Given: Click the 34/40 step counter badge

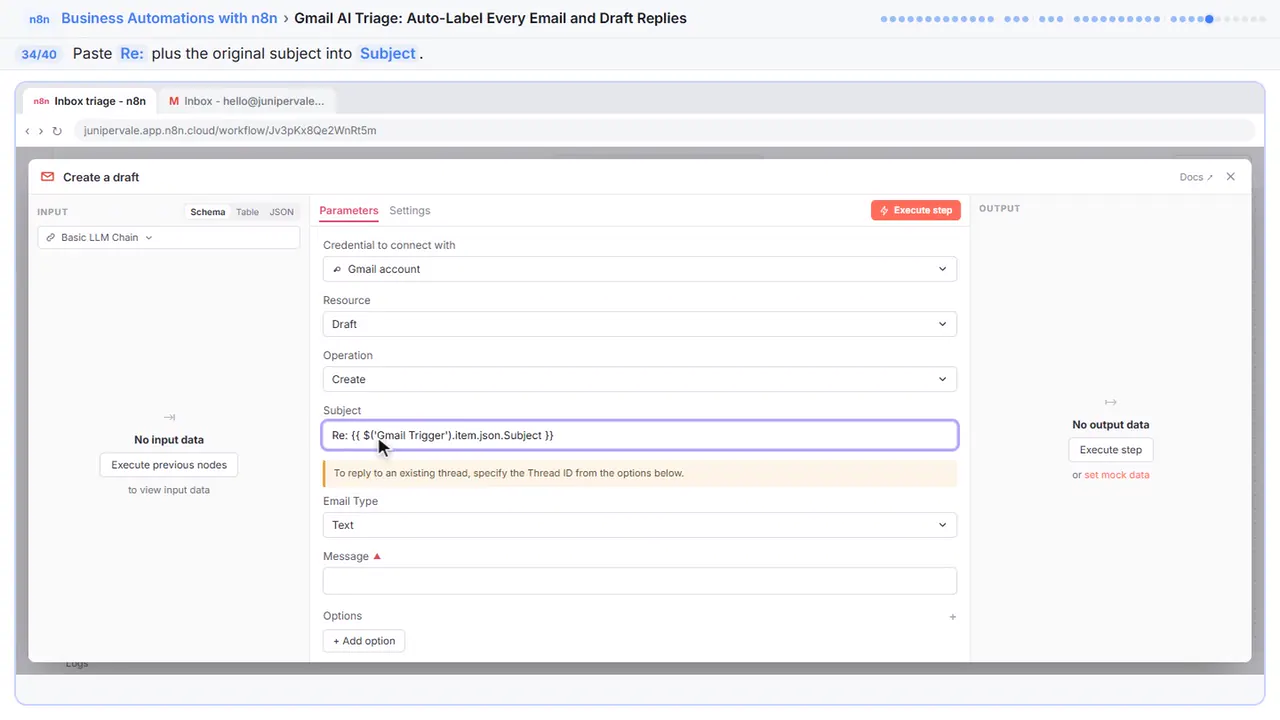Looking at the screenshot, I should coord(39,54).
